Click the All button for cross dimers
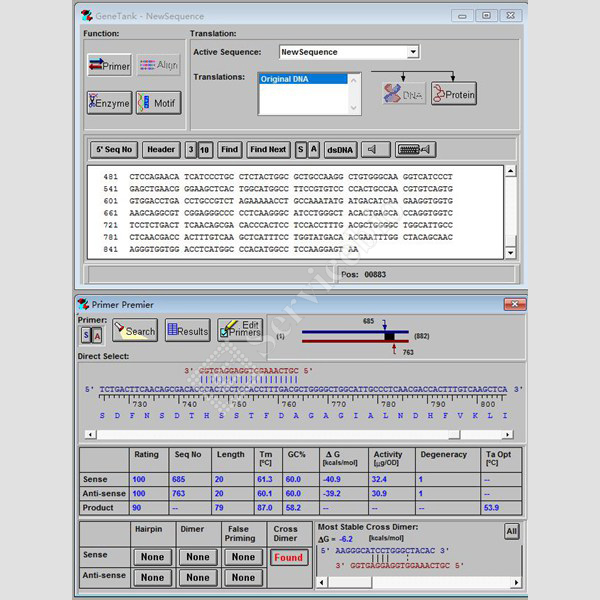The height and width of the screenshot is (600, 600). coord(511,532)
